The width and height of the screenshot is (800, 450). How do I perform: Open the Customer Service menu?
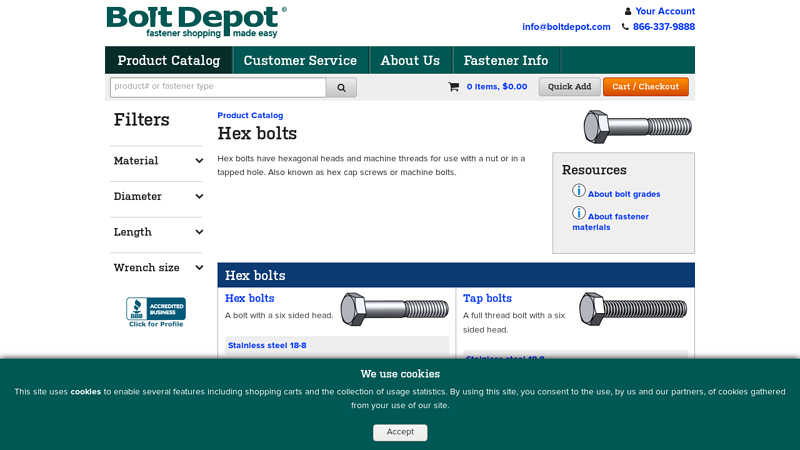point(301,60)
